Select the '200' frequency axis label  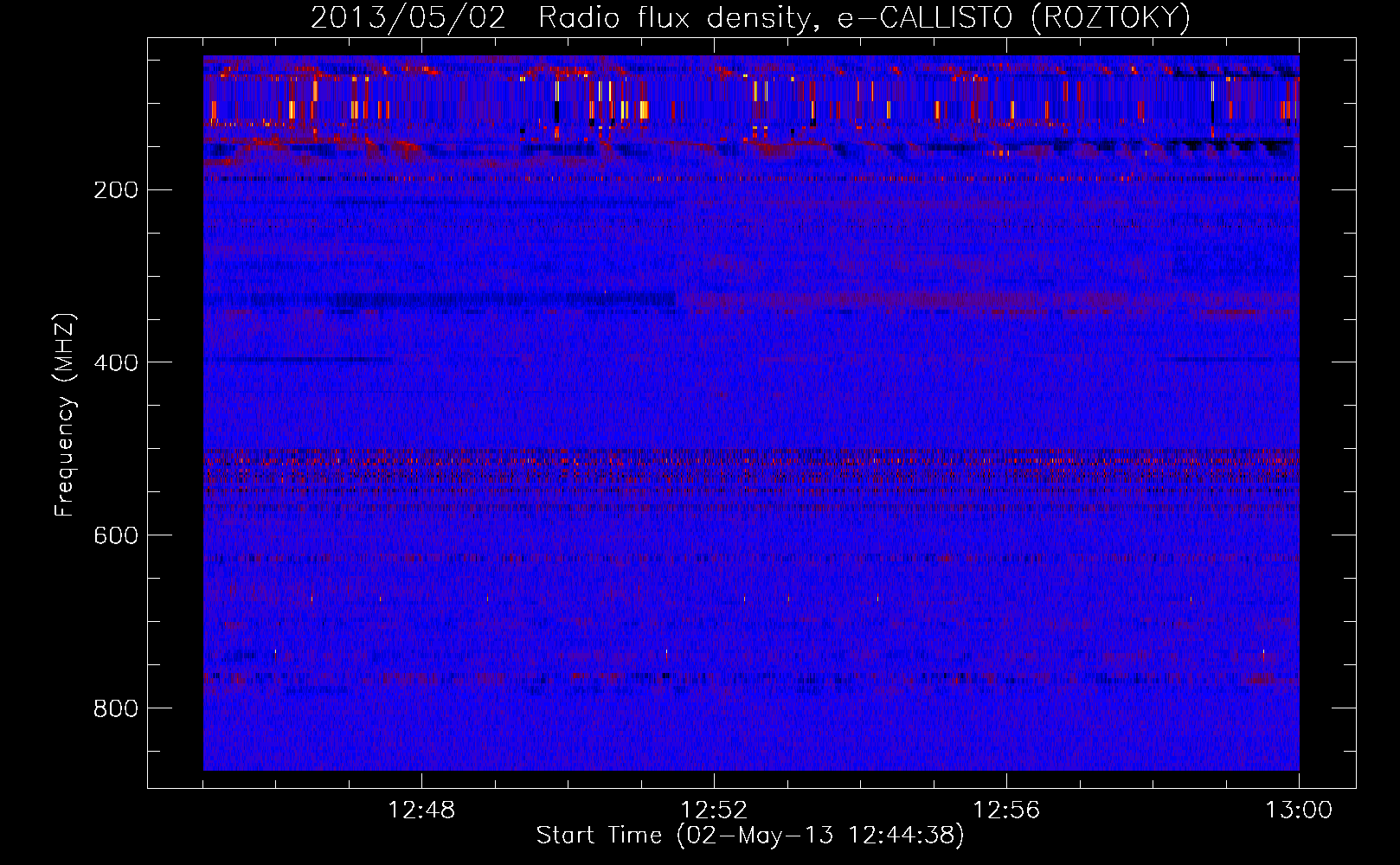pyautogui.click(x=116, y=190)
